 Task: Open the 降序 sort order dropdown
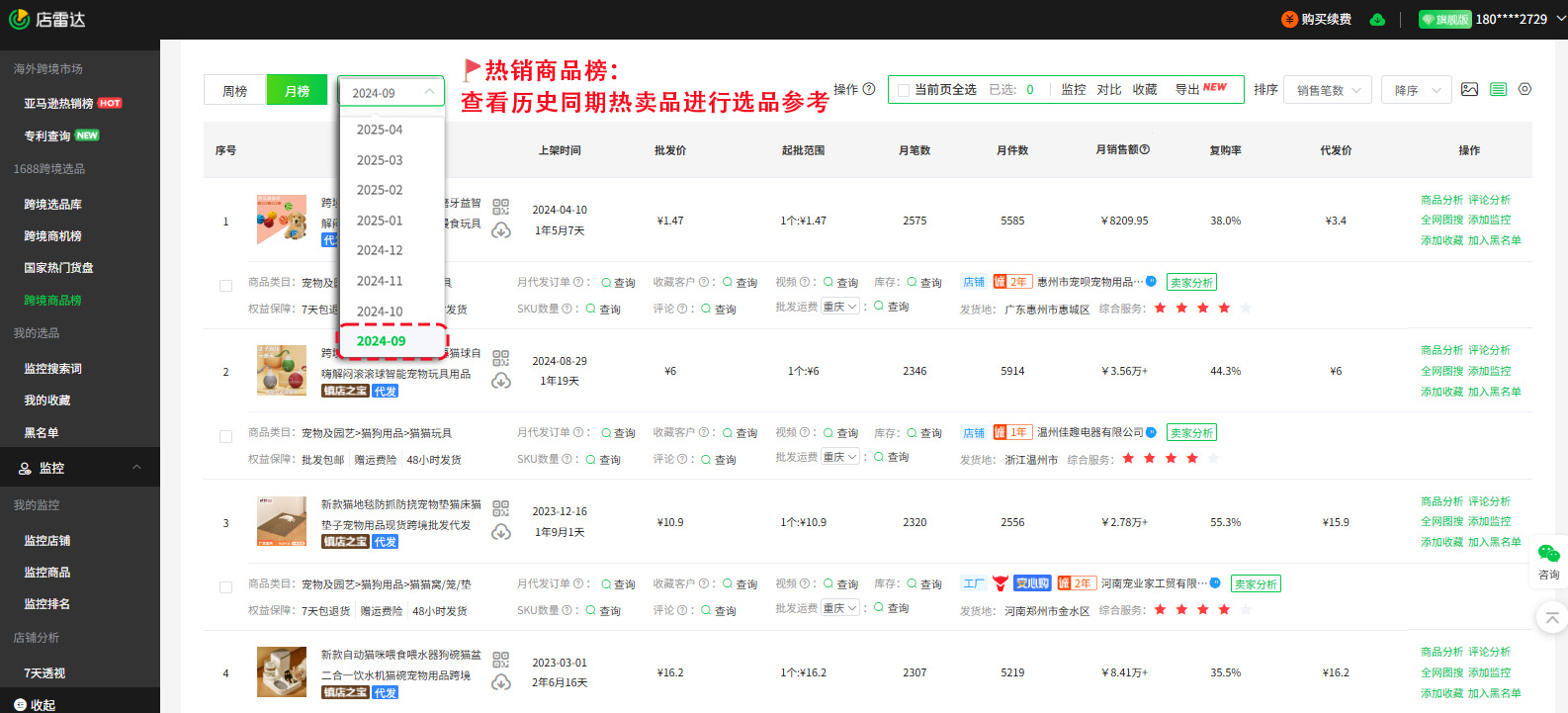1416,90
